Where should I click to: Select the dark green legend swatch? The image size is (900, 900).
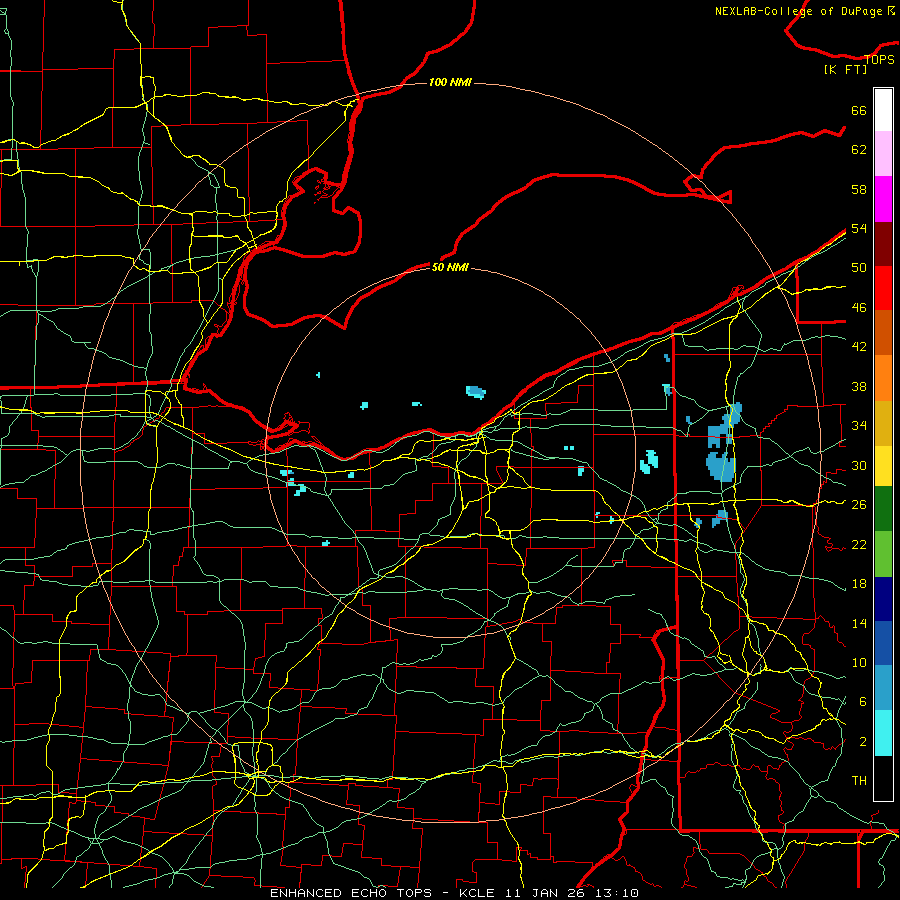(x=883, y=509)
